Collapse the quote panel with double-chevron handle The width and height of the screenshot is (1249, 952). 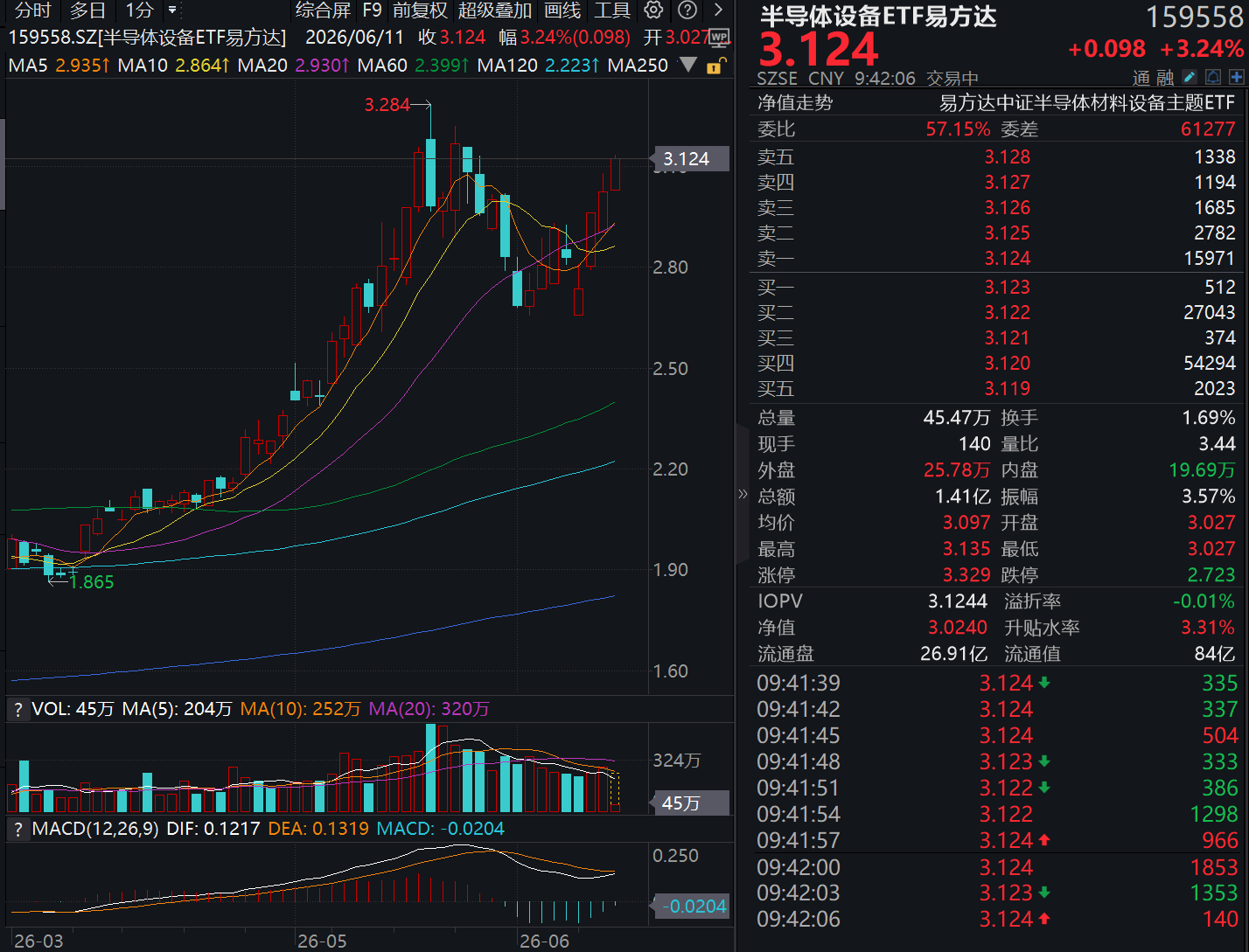tap(743, 494)
